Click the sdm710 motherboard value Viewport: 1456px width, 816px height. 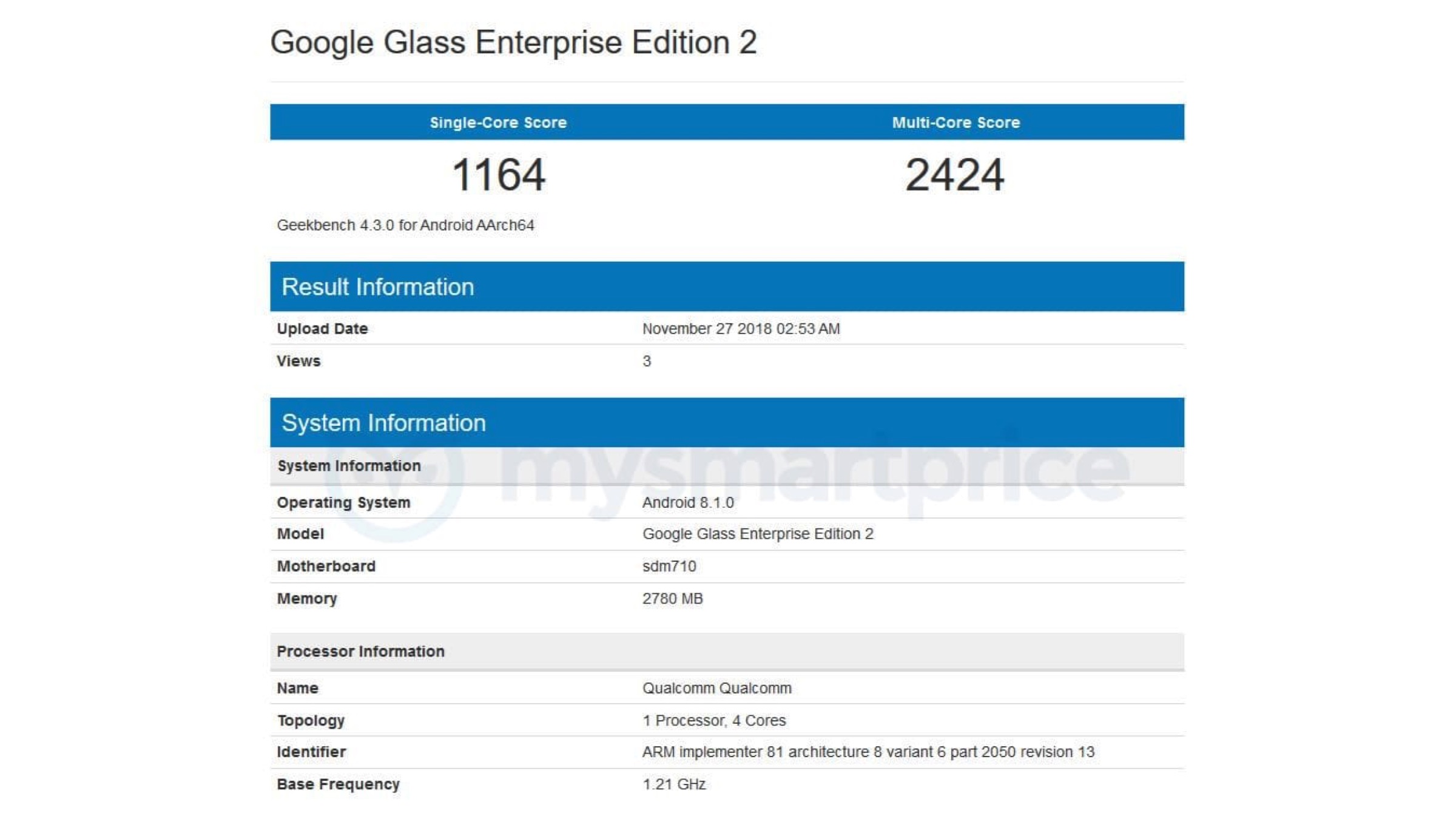pyautogui.click(x=669, y=566)
